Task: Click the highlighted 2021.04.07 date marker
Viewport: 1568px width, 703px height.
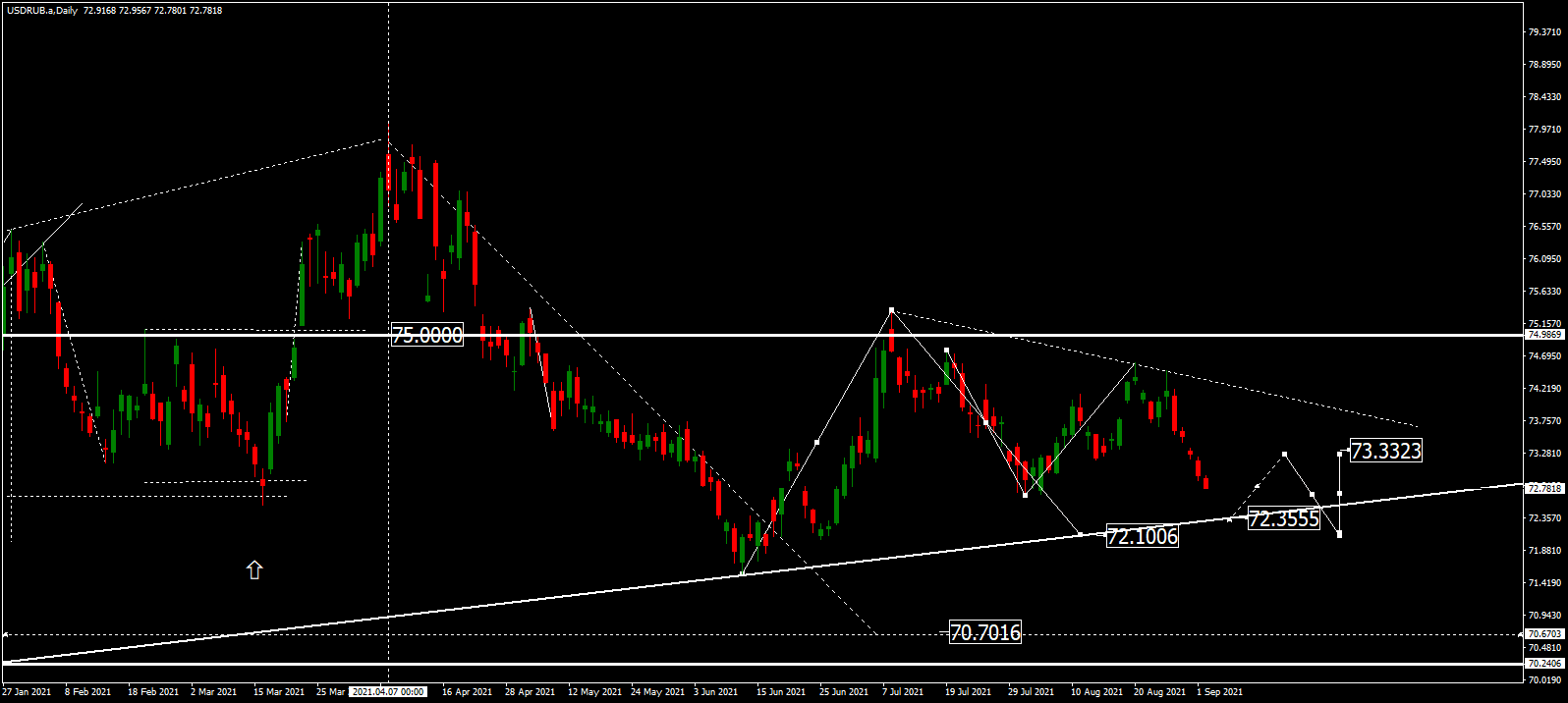Action: coord(388,692)
